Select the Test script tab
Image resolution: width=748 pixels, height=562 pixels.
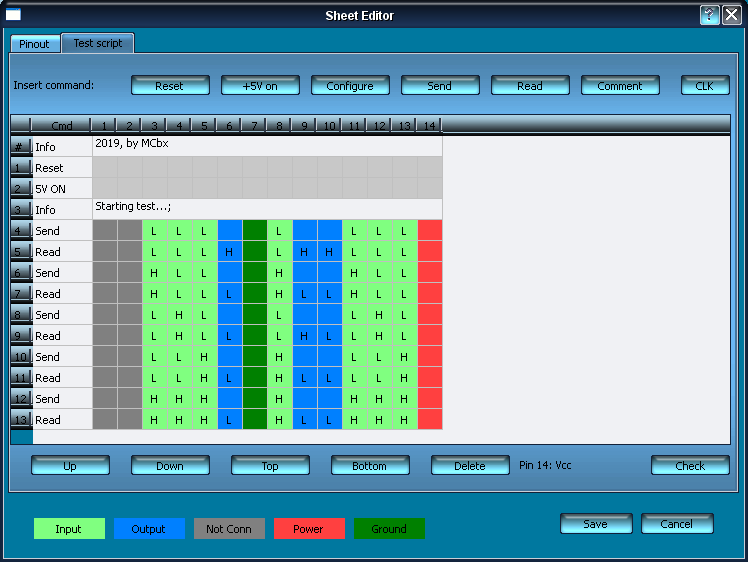pyautogui.click(x=97, y=44)
